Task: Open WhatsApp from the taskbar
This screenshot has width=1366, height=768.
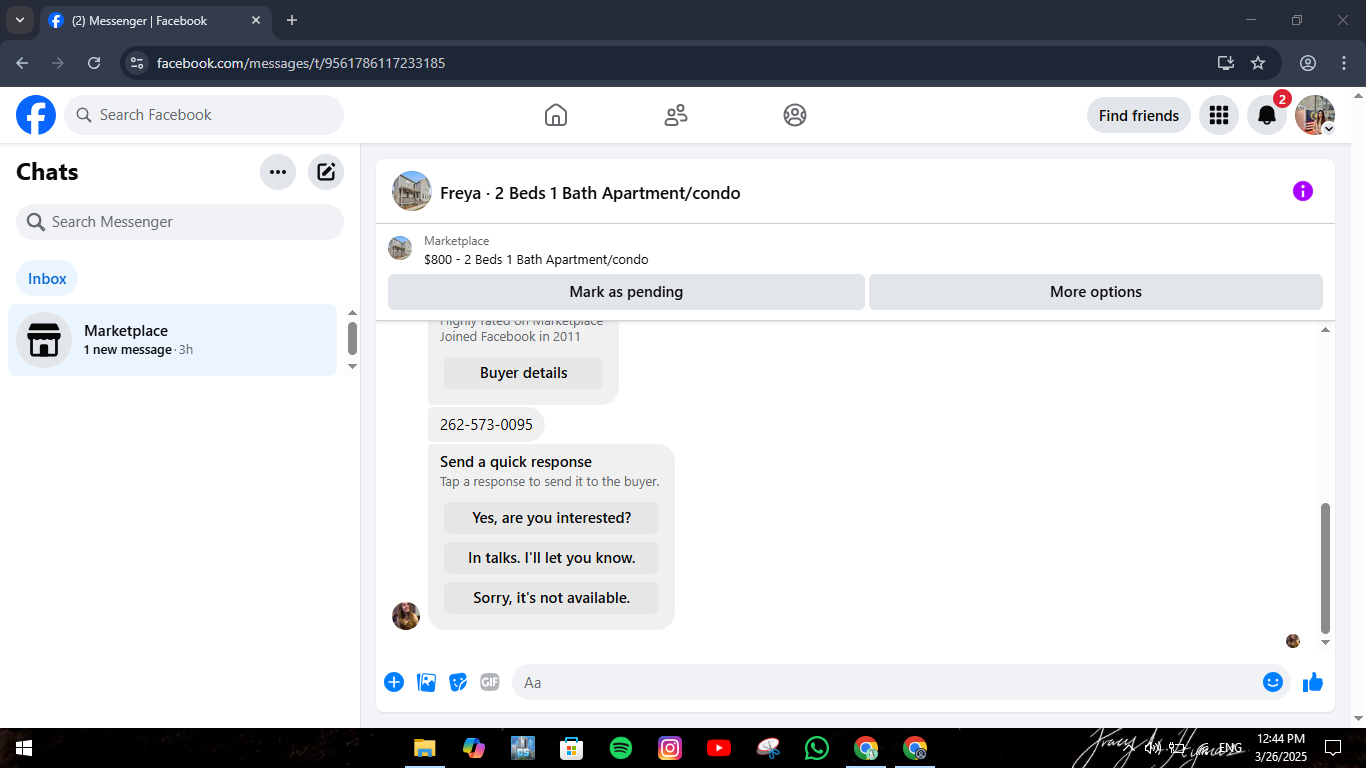Action: (x=817, y=748)
